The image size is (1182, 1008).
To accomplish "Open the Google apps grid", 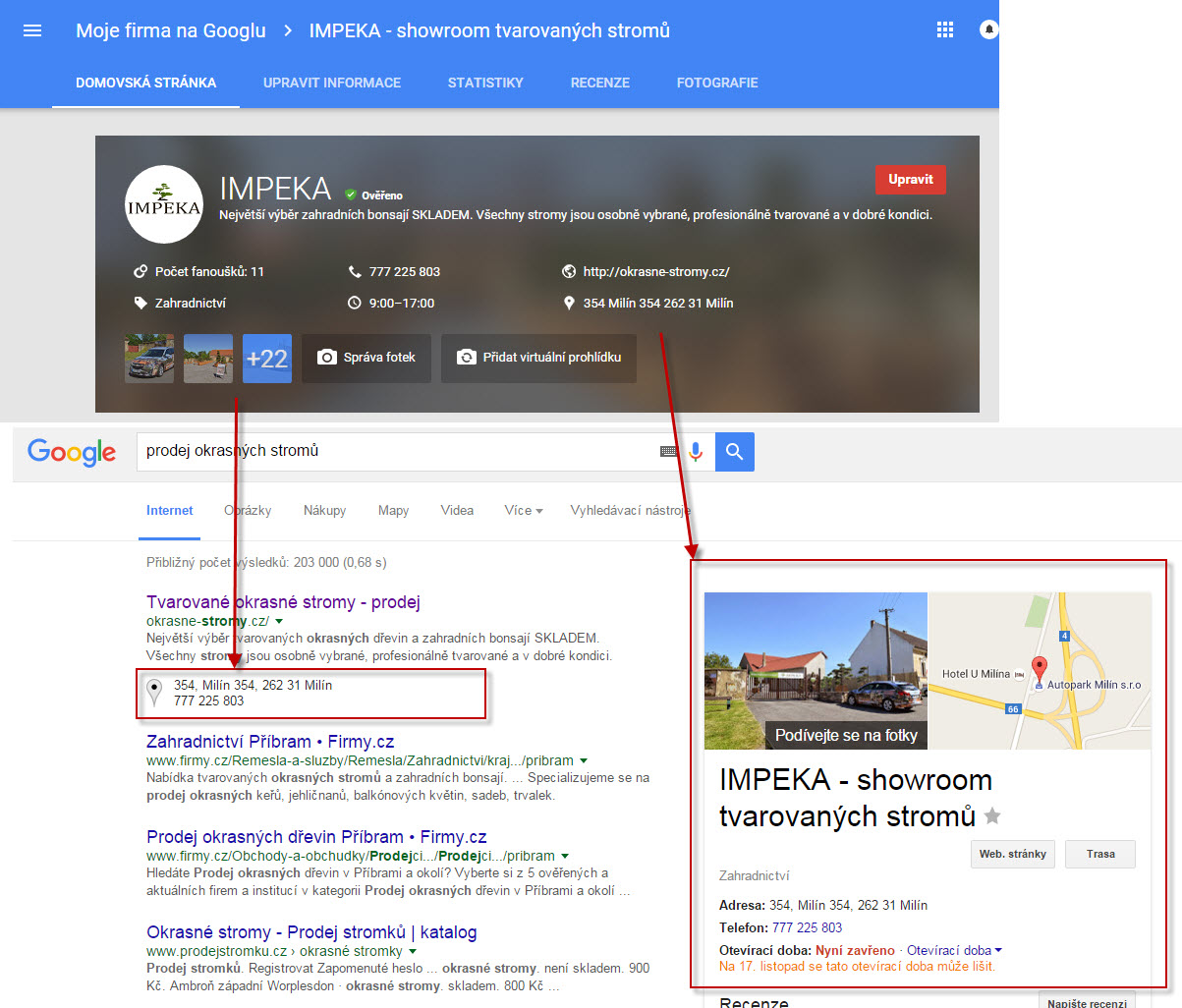I will [x=945, y=30].
